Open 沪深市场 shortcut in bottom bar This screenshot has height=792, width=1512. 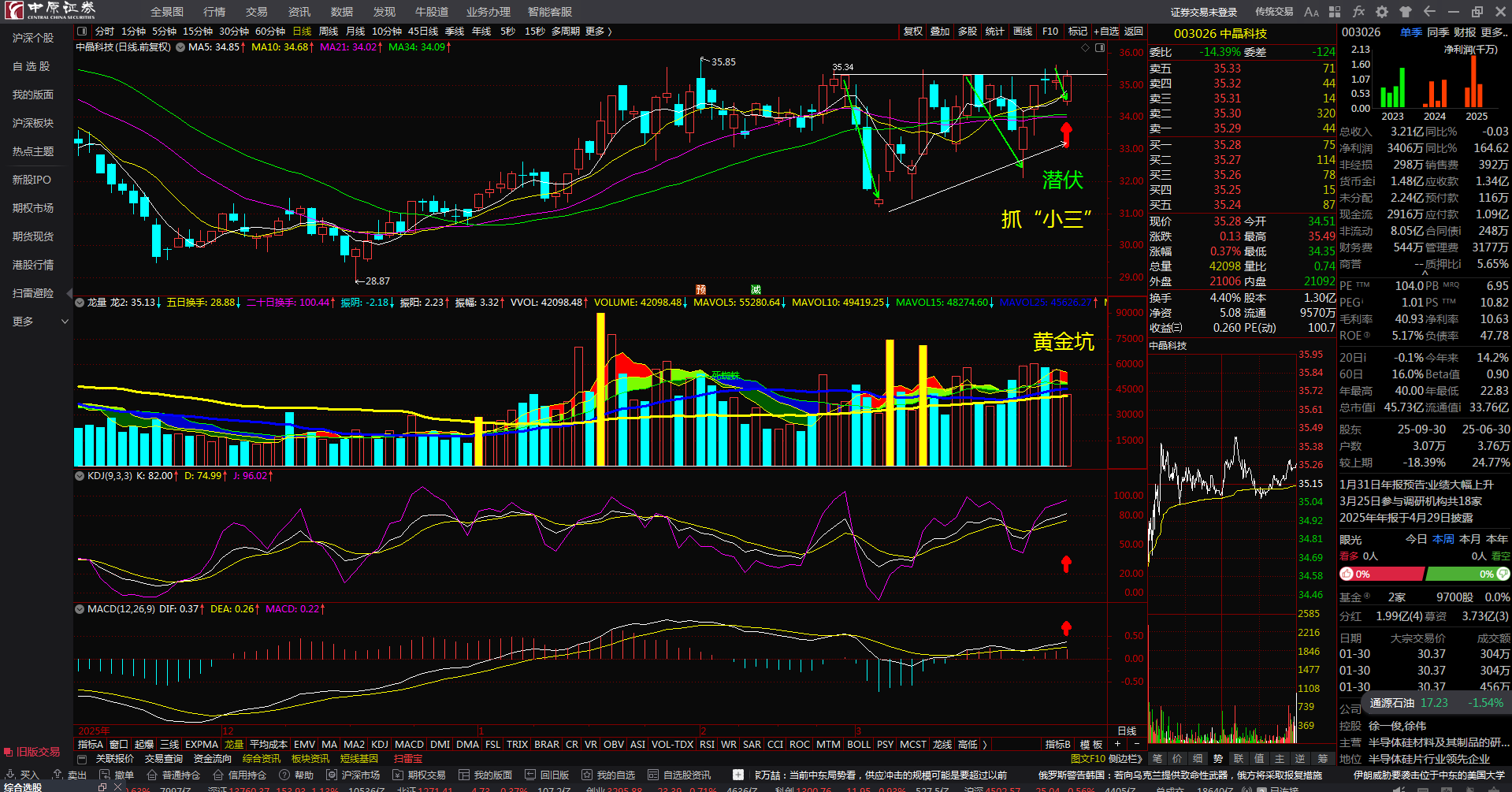click(x=353, y=775)
